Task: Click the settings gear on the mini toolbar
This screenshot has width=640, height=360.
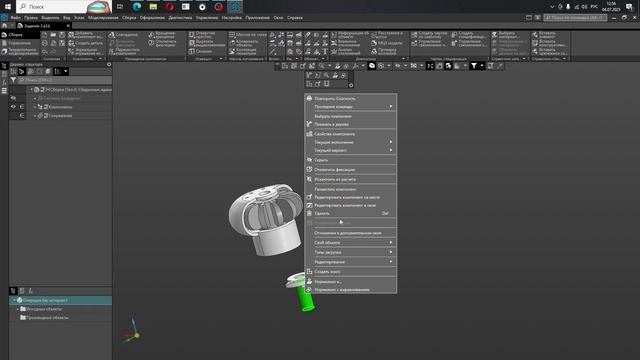Action: [351, 85]
